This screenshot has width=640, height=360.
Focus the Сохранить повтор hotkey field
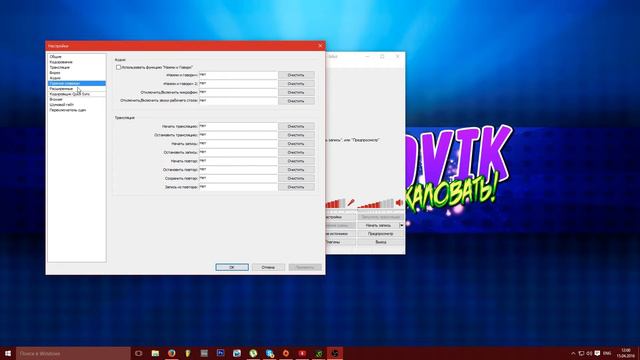[238, 178]
